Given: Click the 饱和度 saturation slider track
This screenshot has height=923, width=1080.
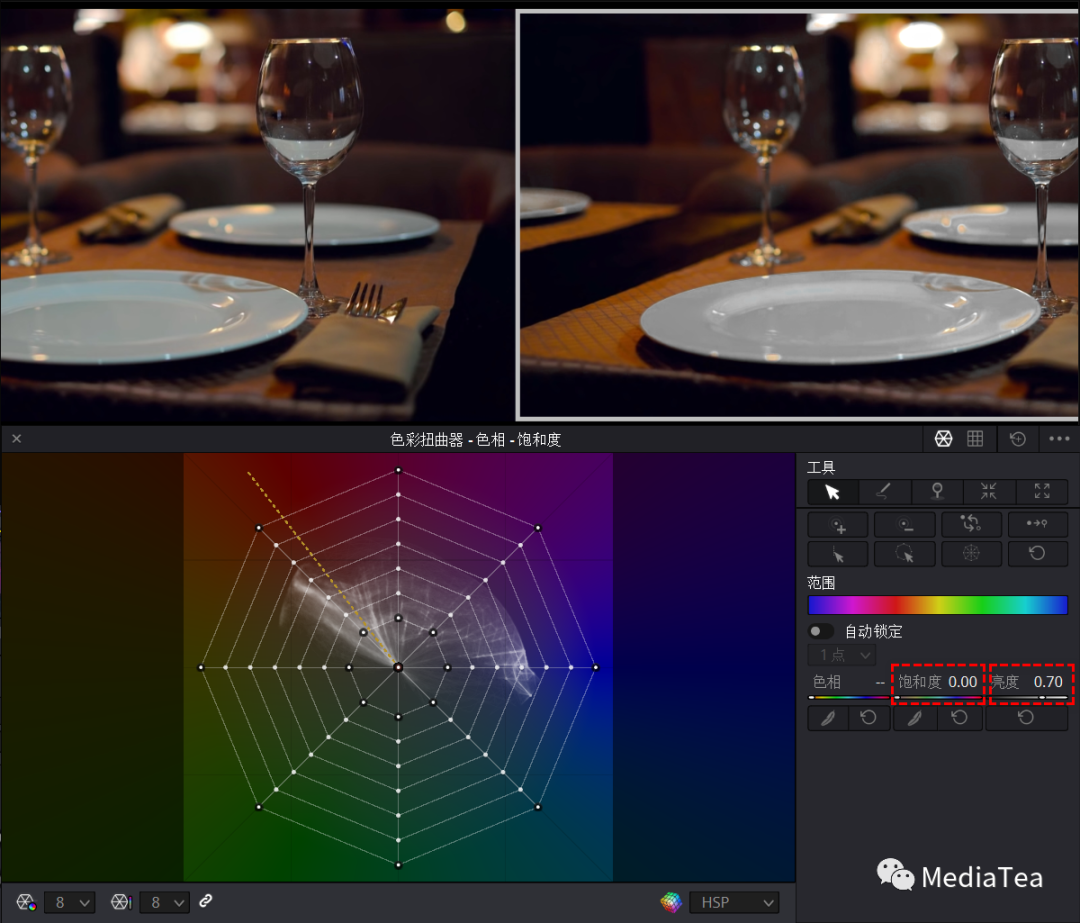Looking at the screenshot, I should tap(938, 698).
